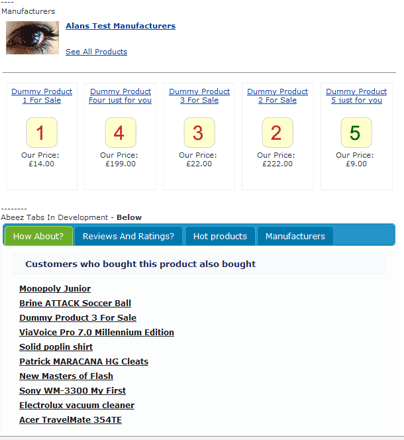Click the number 1 product icon
This screenshot has width=404, height=440.
(42, 132)
